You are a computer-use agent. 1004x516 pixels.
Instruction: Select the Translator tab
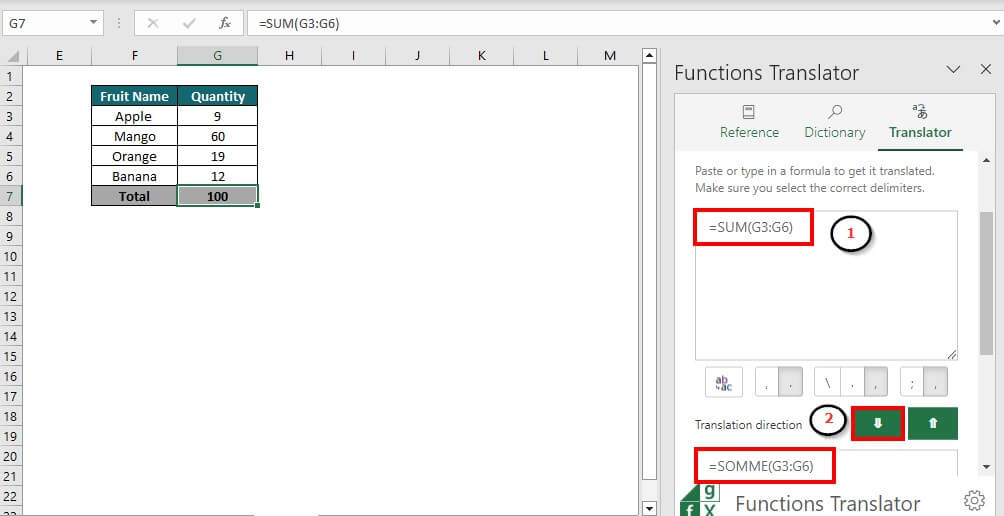pos(920,122)
